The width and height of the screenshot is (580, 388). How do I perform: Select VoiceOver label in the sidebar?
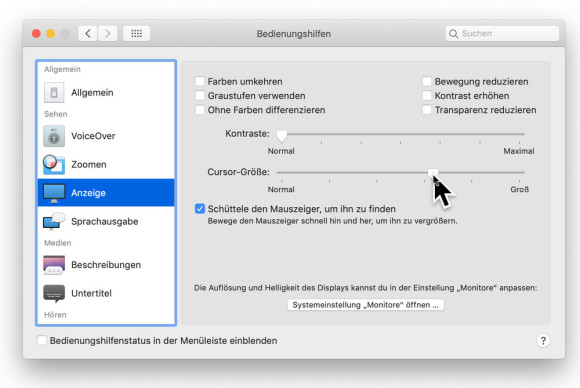pos(93,136)
